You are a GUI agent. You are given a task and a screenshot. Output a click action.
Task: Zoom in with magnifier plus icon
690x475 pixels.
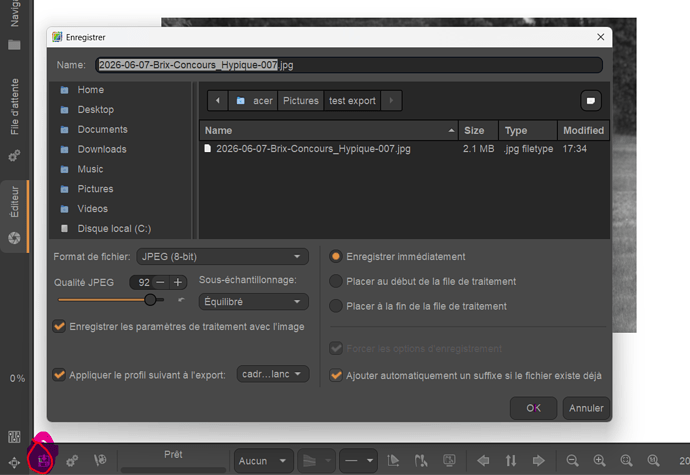(x=599, y=461)
